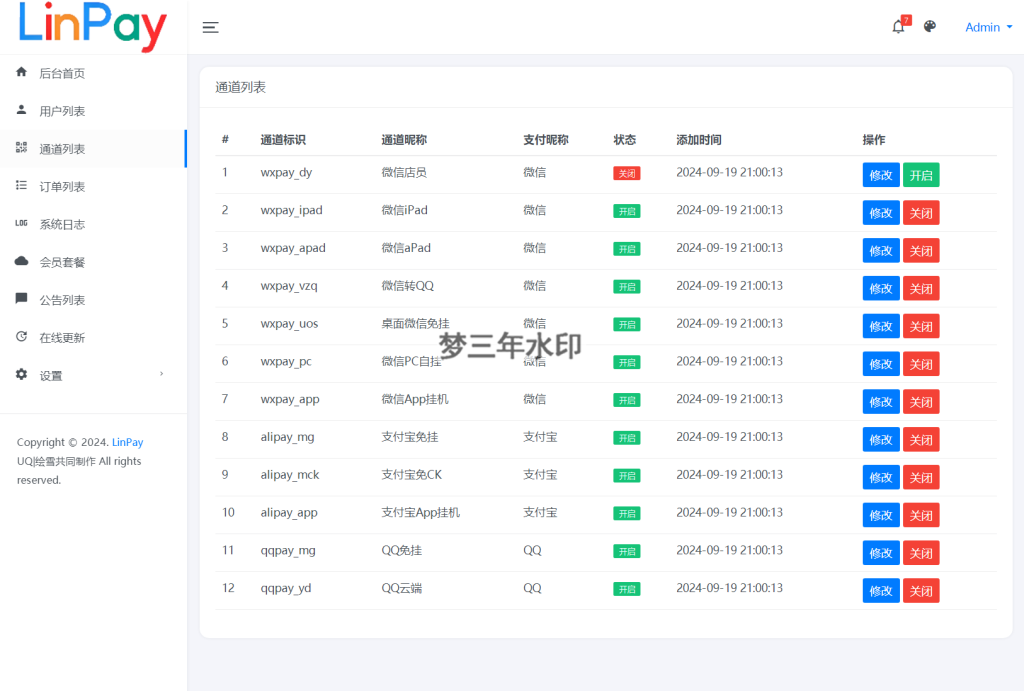Click 修改 for alipay_mck
Screen dimensions: 1024x691
(x=881, y=477)
